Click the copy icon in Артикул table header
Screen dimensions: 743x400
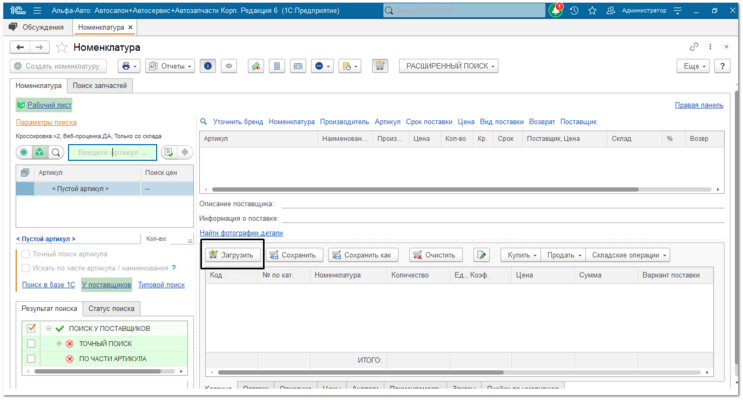pos(25,173)
